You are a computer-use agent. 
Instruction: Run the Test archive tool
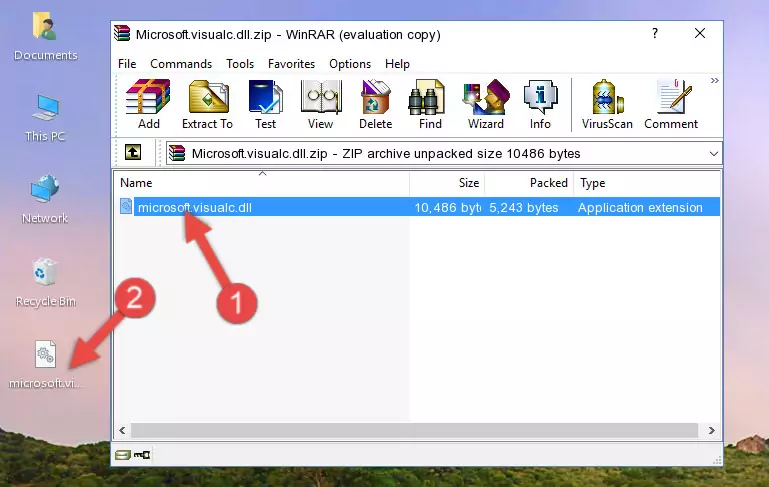(x=265, y=104)
